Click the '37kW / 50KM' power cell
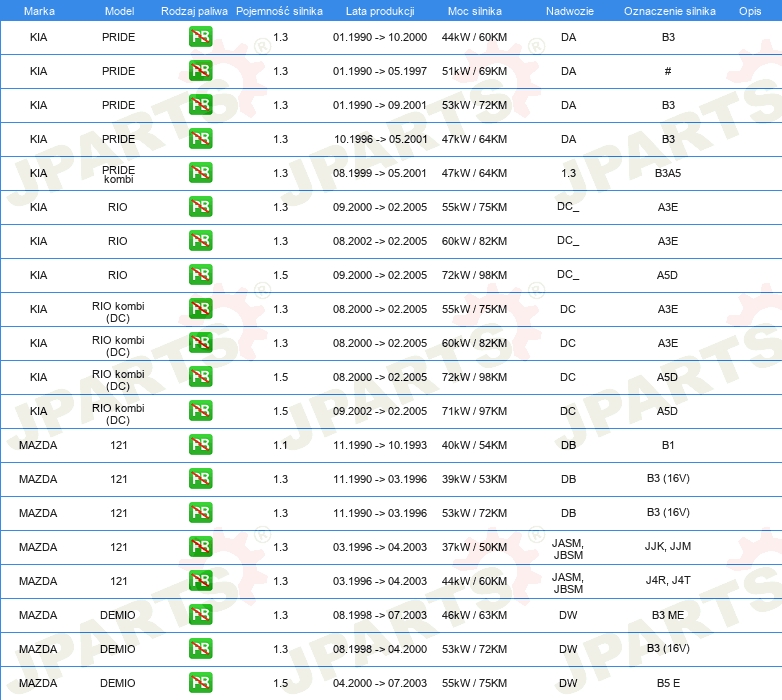782x700 pixels. (474, 547)
